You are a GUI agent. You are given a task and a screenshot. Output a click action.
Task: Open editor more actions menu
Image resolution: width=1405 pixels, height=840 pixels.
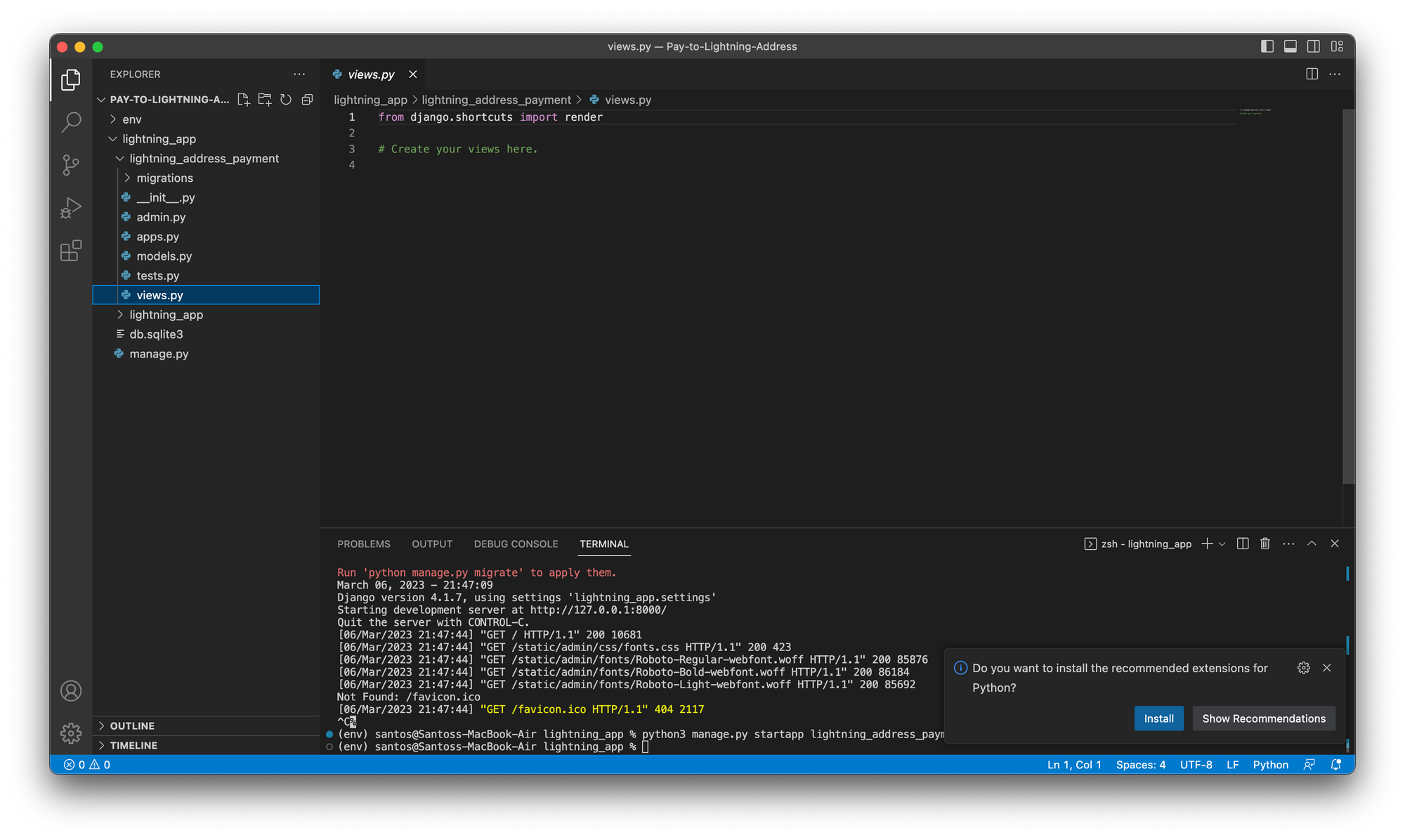tap(1335, 74)
